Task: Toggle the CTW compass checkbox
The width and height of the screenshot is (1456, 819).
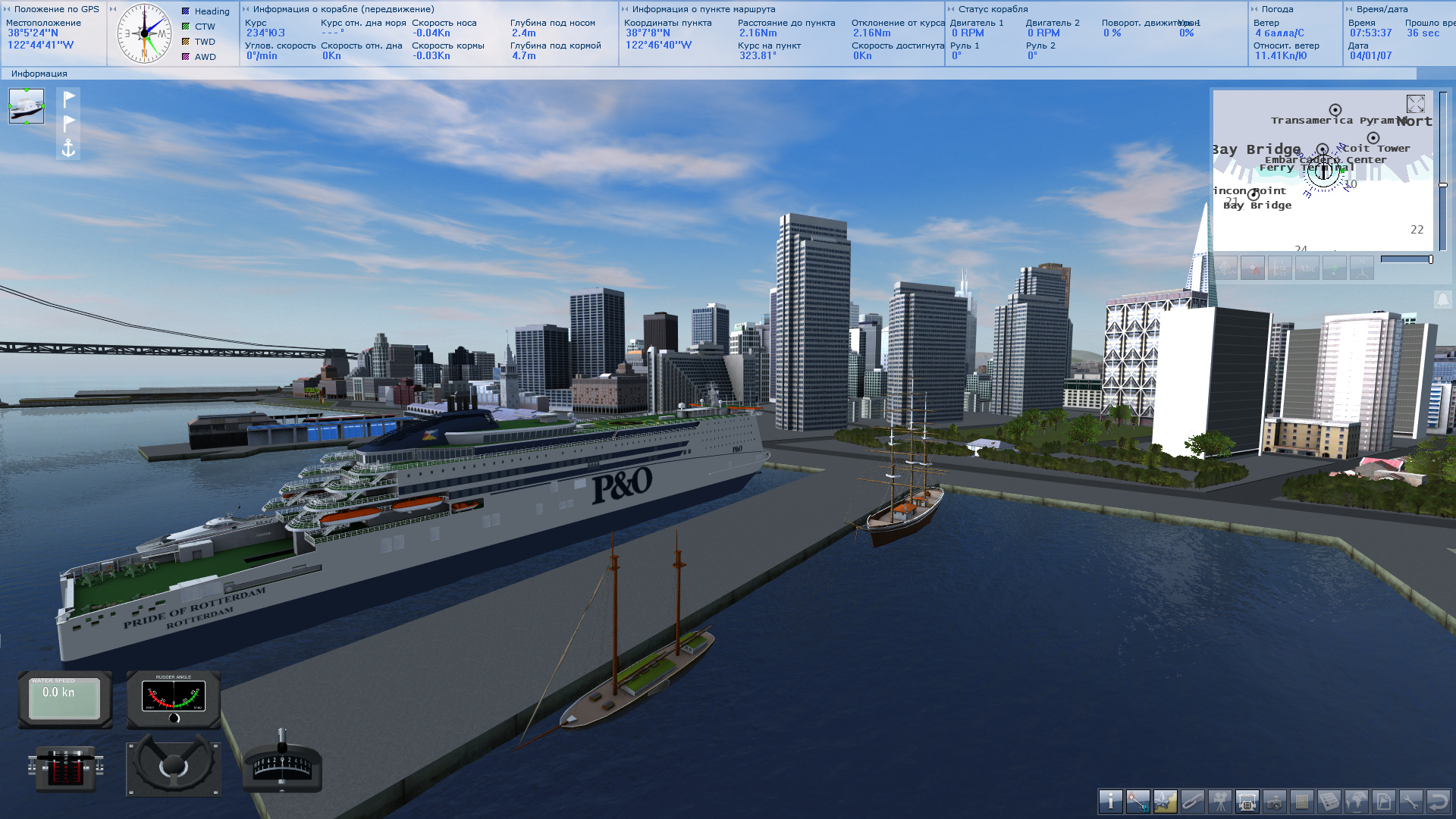Action: pos(186,27)
